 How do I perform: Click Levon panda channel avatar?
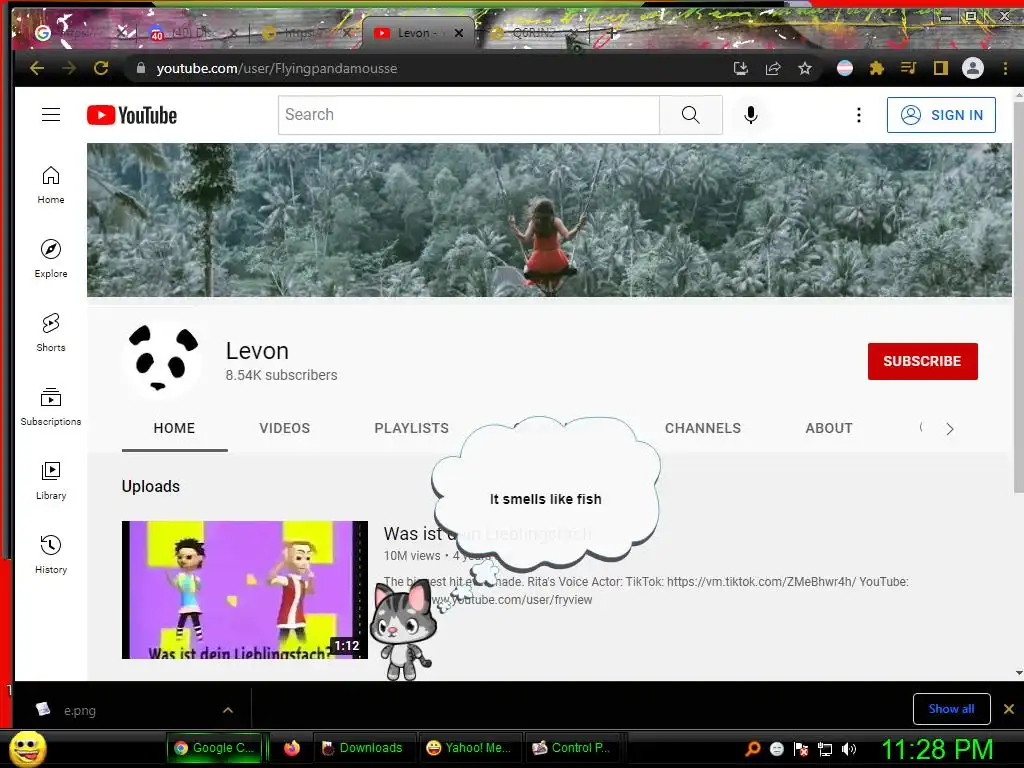[x=161, y=360]
